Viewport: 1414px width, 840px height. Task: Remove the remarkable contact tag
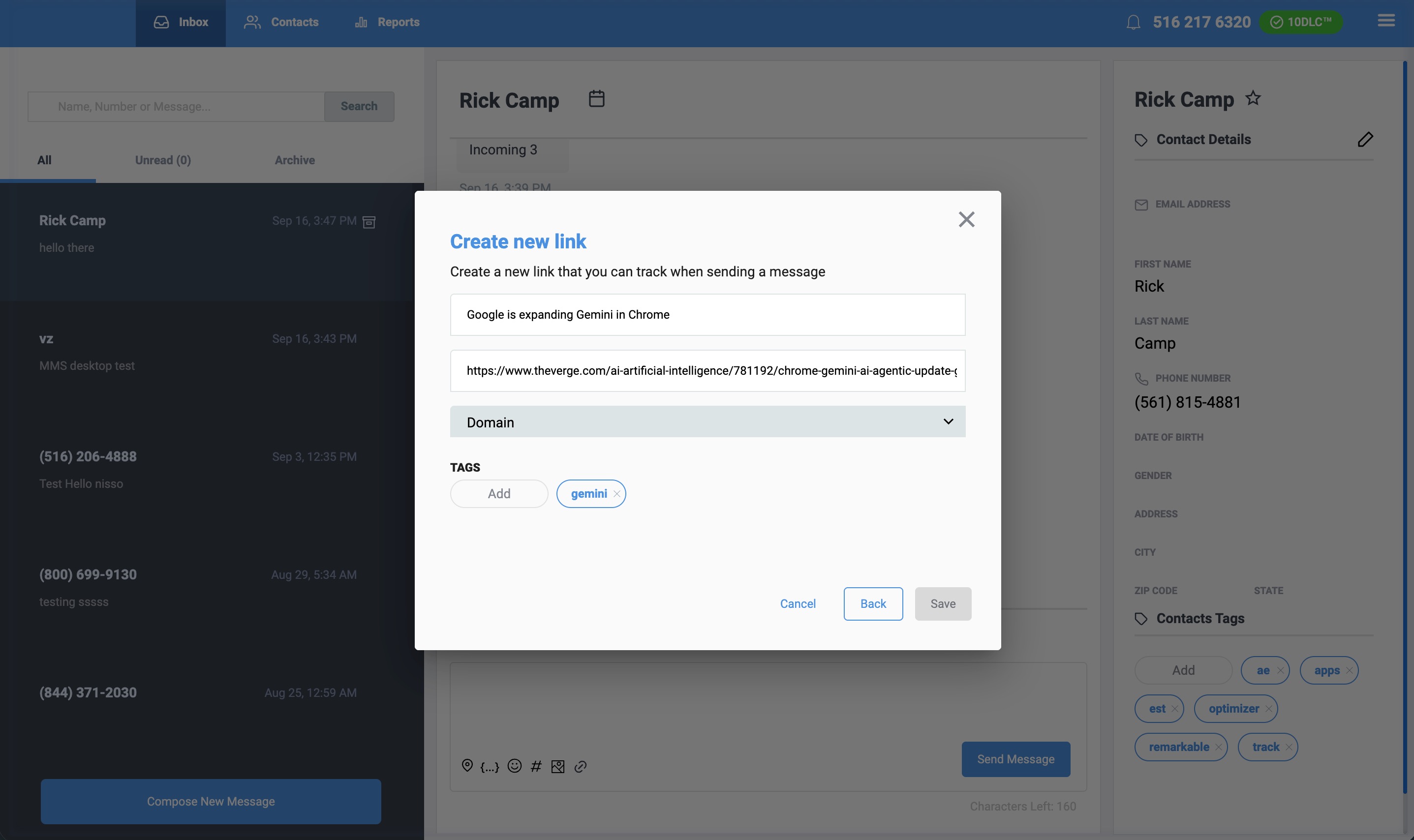click(x=1218, y=747)
